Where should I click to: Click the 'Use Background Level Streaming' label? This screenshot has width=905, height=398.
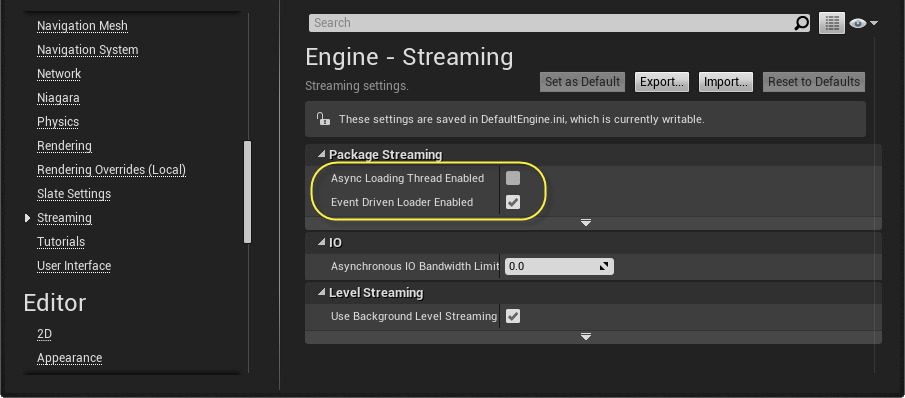[x=413, y=316]
